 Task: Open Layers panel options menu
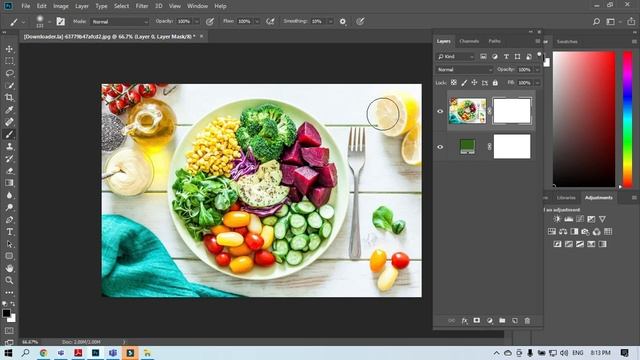point(538,41)
